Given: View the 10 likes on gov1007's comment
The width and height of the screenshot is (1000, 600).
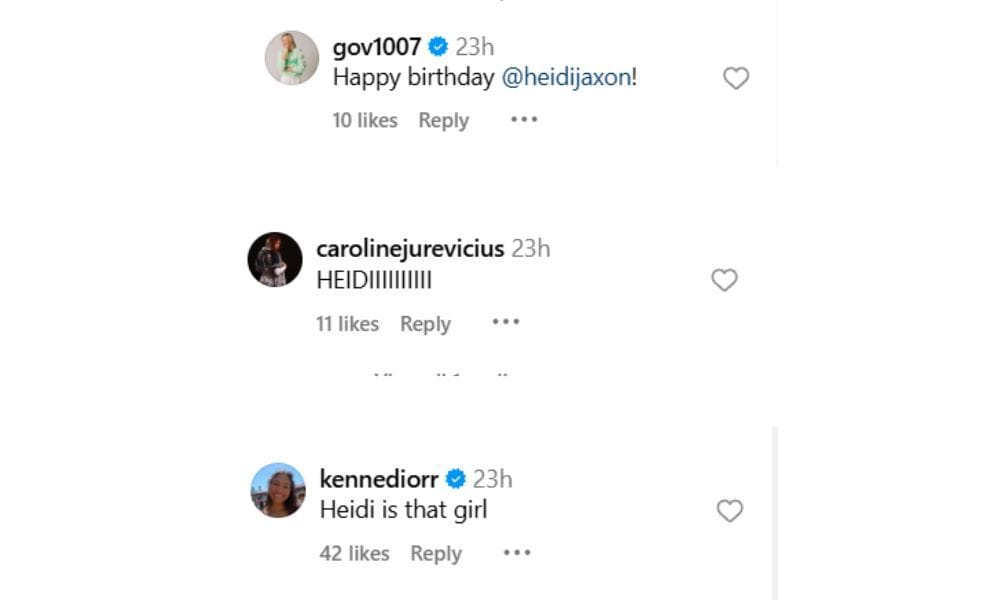Looking at the screenshot, I should [x=365, y=120].
